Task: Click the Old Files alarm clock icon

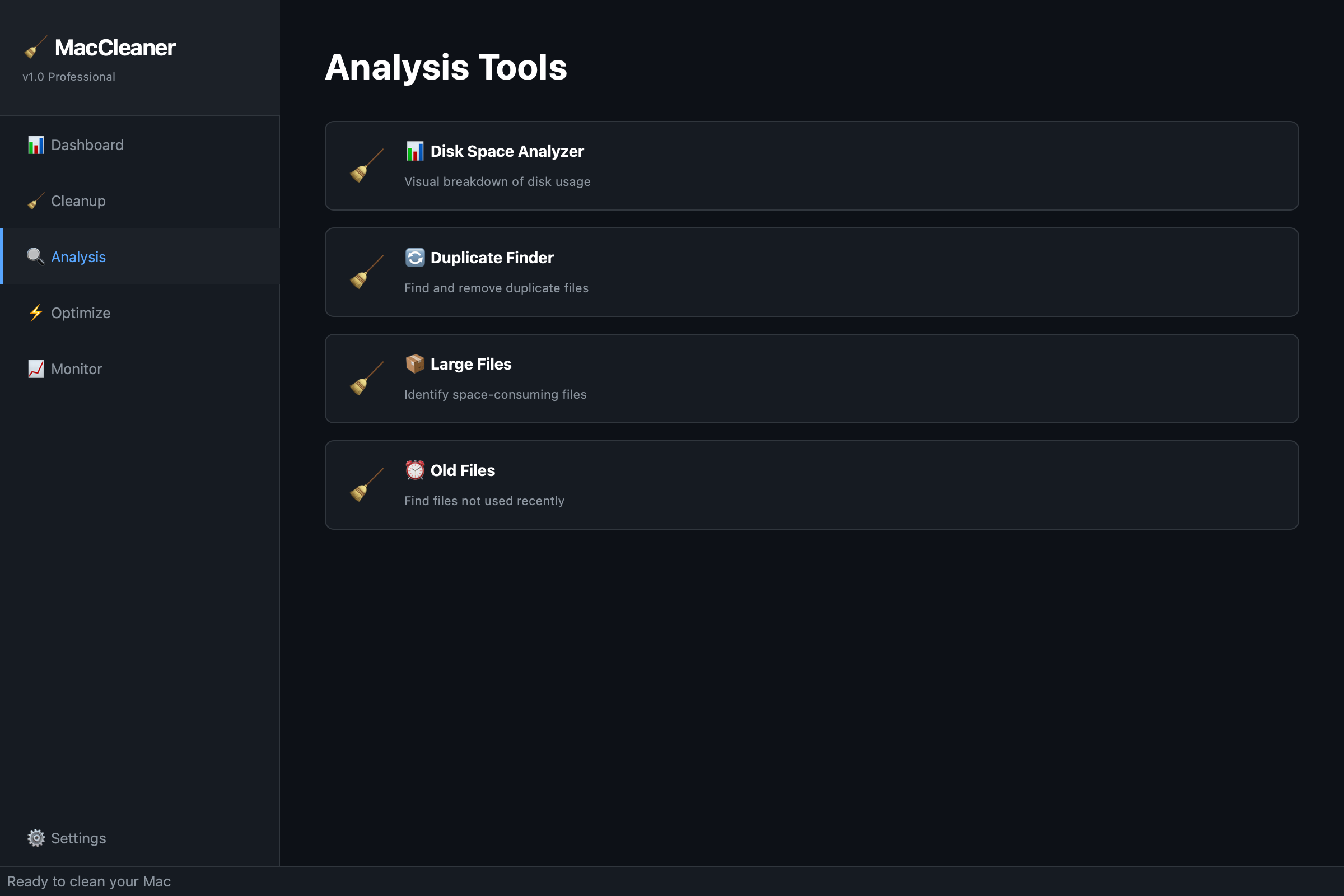Action: (x=415, y=470)
